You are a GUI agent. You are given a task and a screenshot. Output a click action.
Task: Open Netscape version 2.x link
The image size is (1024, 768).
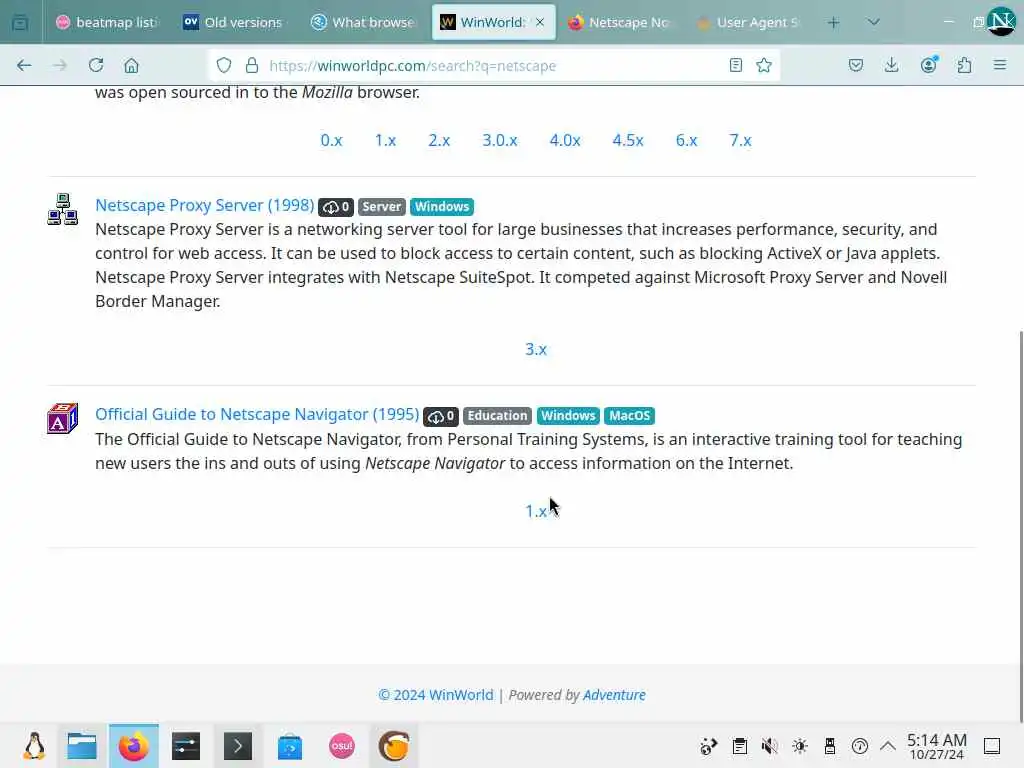click(439, 140)
